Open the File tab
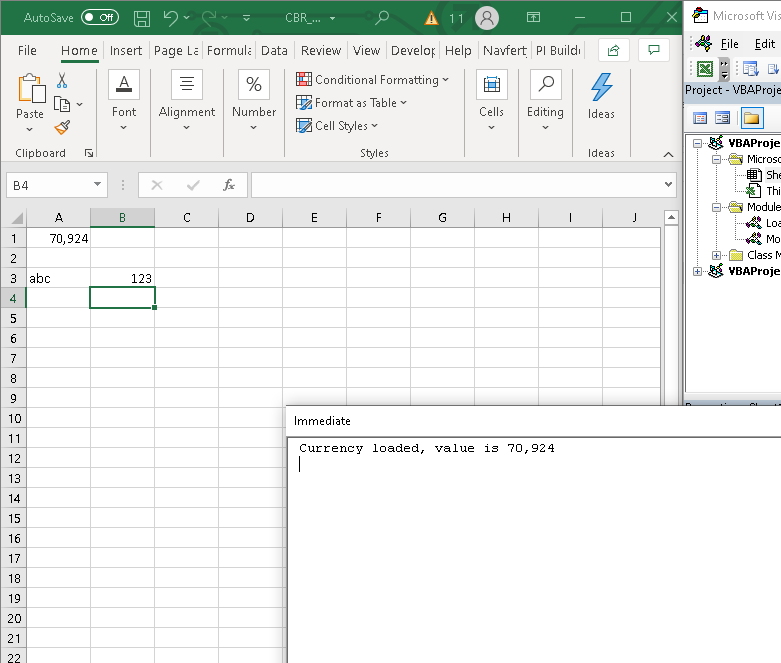 pos(27,50)
